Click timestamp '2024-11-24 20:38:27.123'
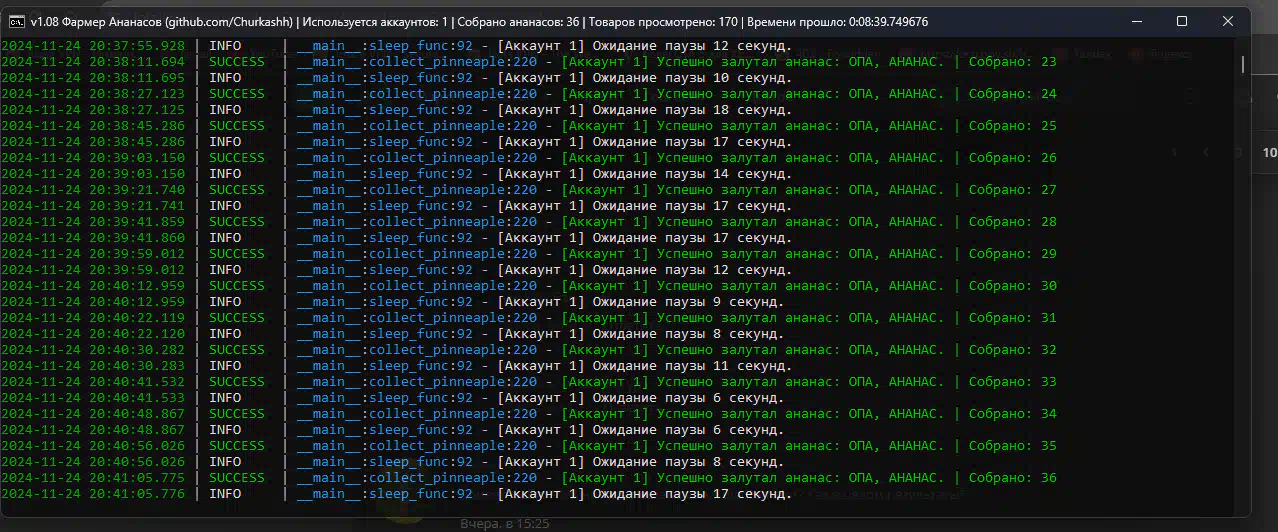This screenshot has height=532, width=1278. click(93, 94)
